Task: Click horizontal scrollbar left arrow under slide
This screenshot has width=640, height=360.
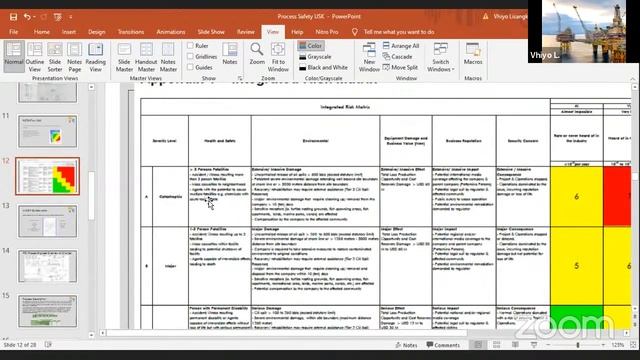Action: (103, 333)
